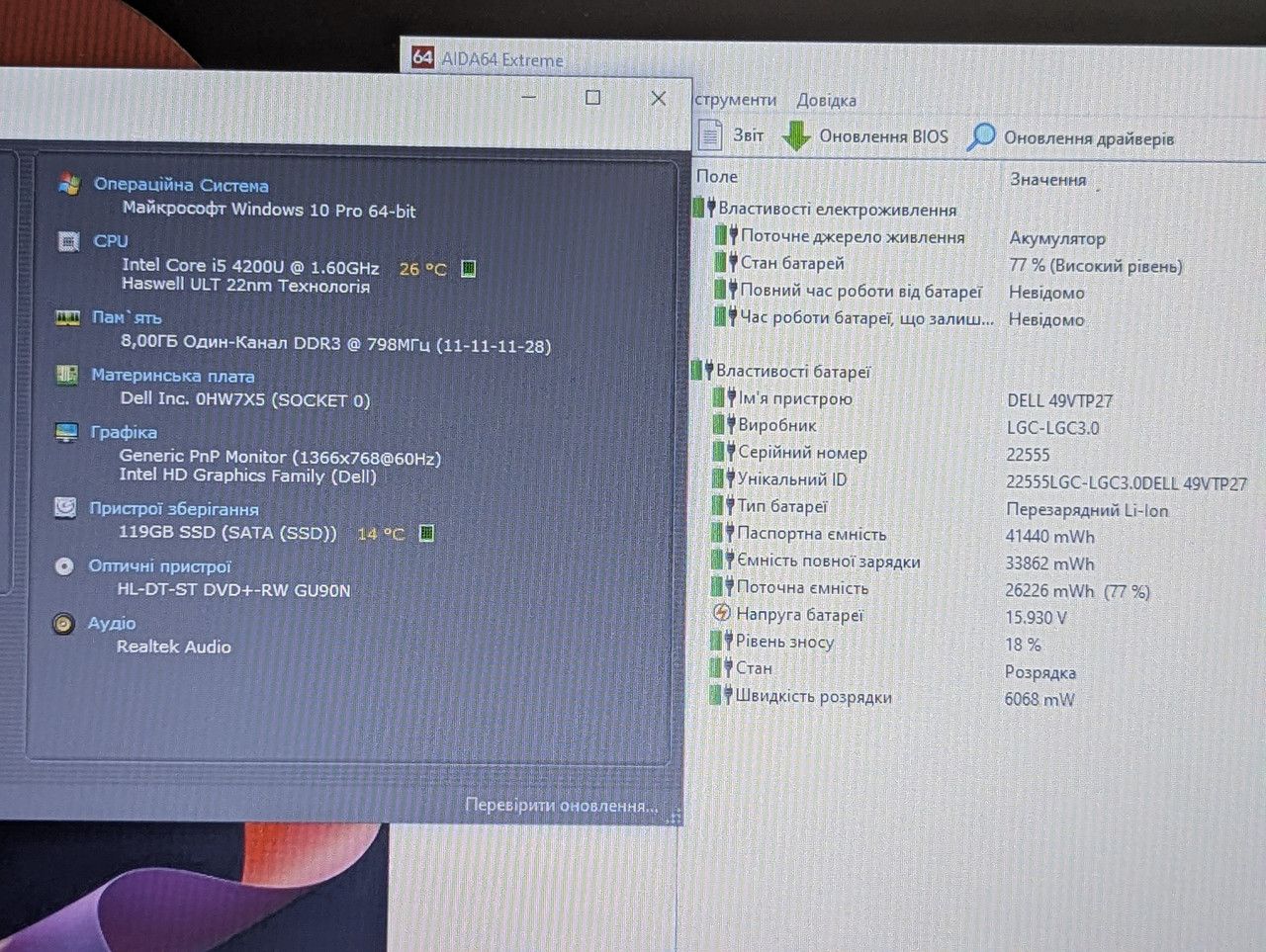Open the Інструменти menu
The width and height of the screenshot is (1266, 952).
(x=735, y=100)
